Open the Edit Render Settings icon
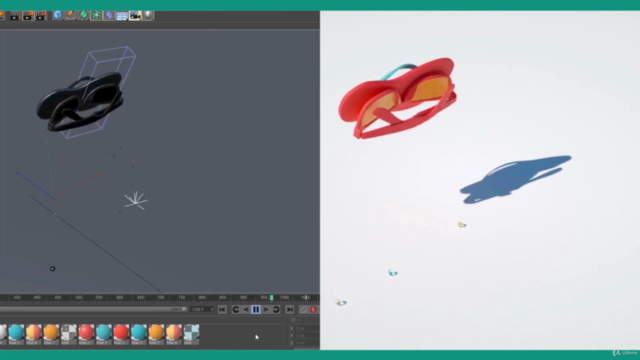This screenshot has height=360, width=640. pos(41,16)
